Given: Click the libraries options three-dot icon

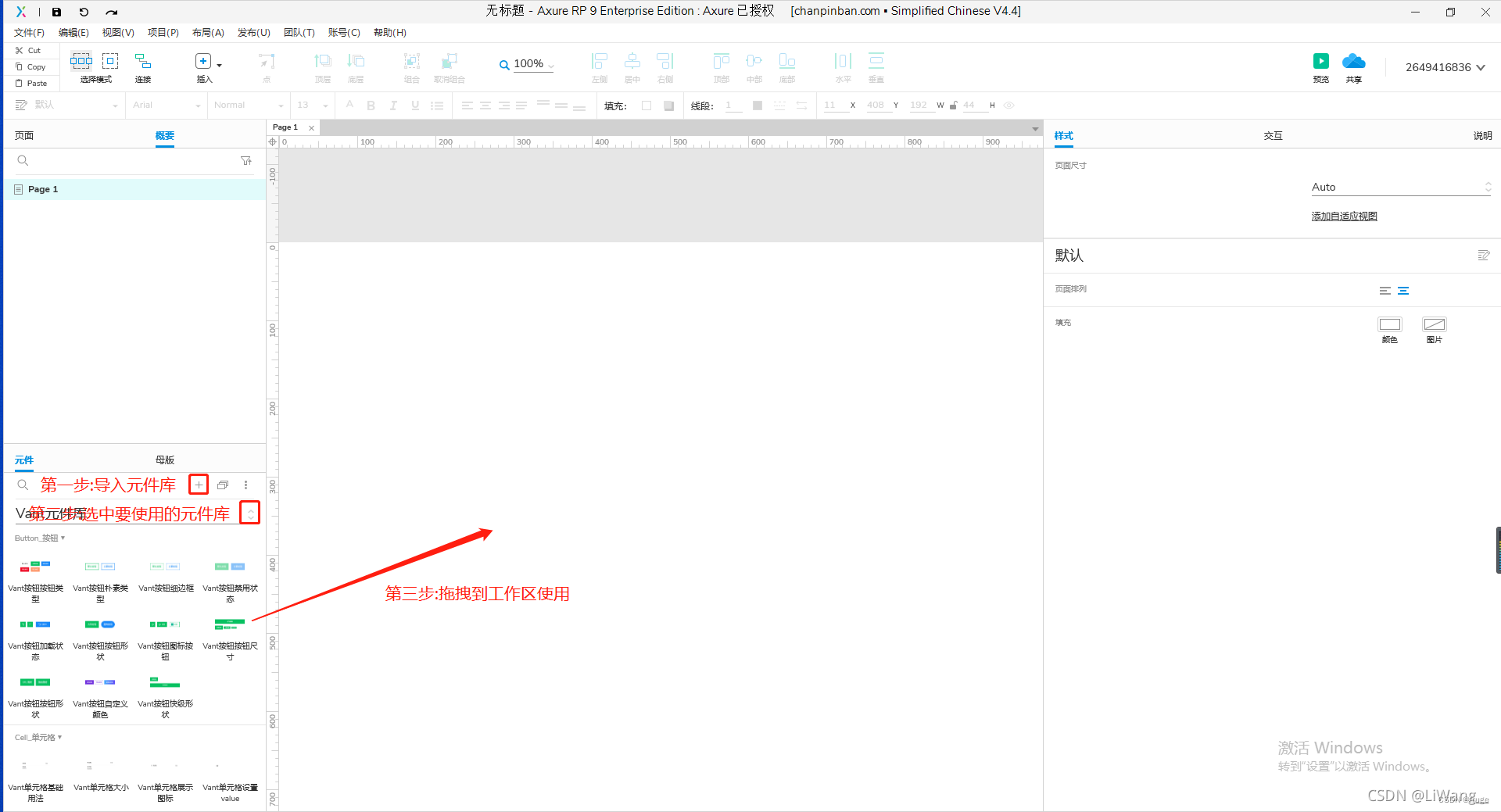Looking at the screenshot, I should pos(245,485).
